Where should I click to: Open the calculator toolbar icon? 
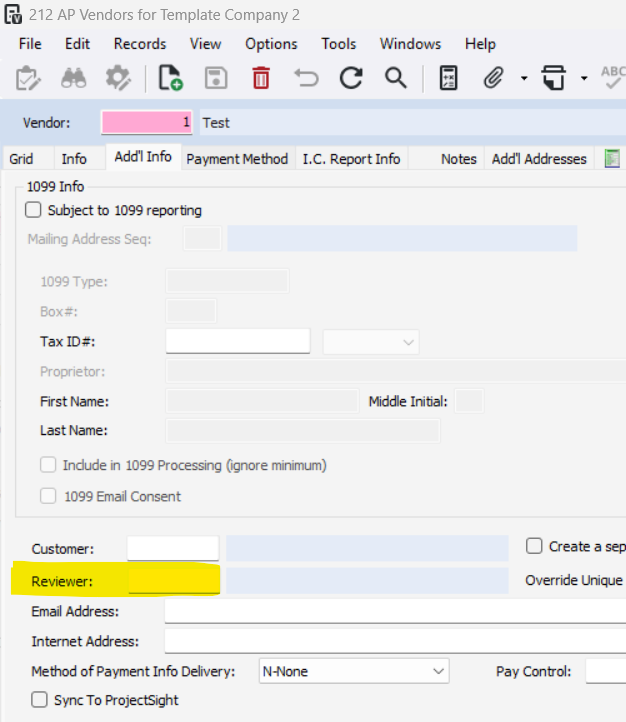coord(448,78)
